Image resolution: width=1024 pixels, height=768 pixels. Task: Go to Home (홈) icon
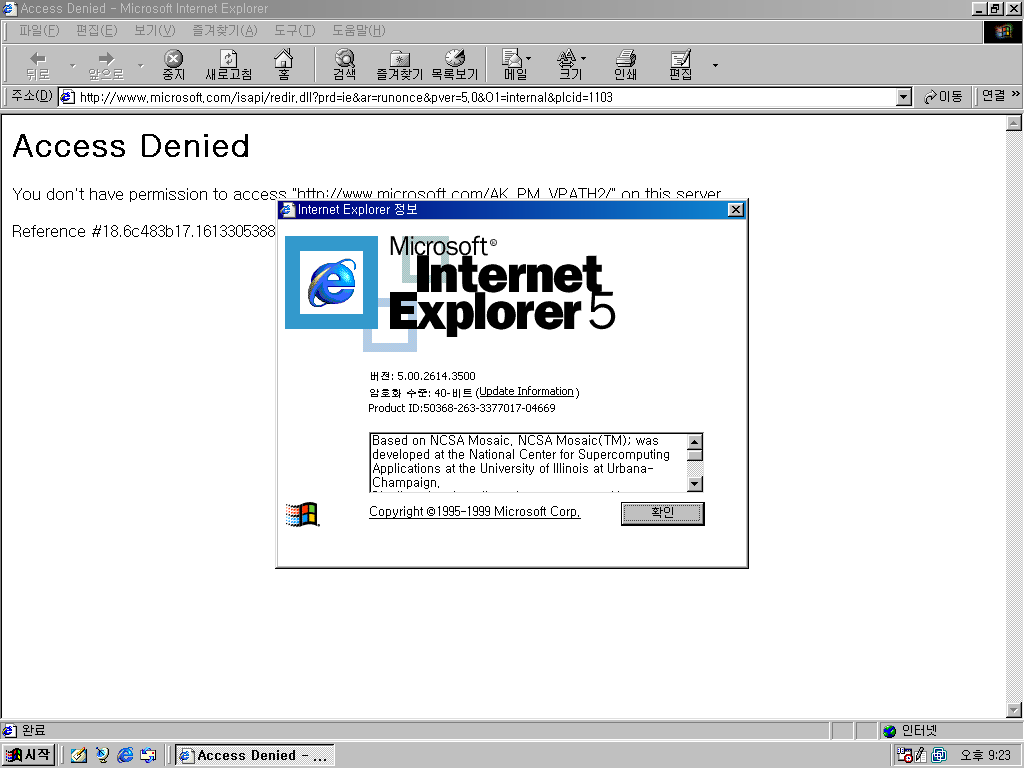pyautogui.click(x=283, y=65)
